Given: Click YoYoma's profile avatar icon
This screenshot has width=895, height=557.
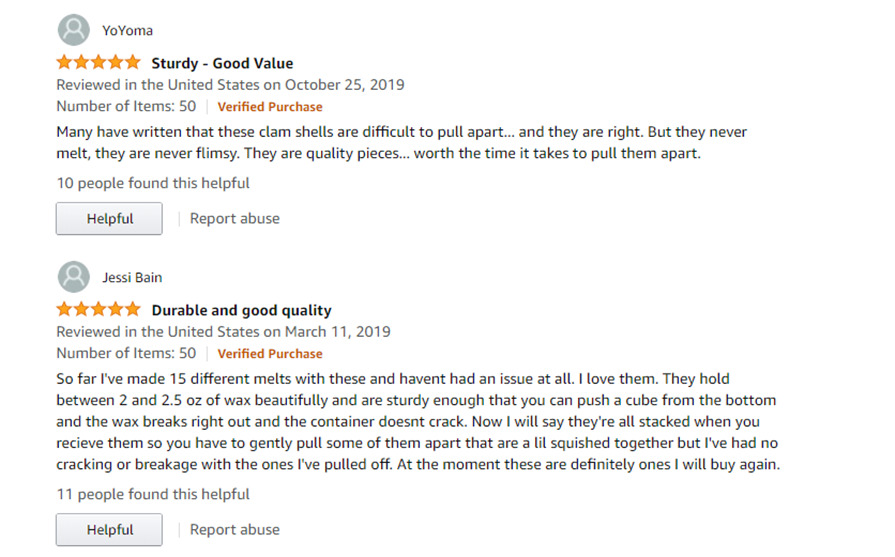Looking at the screenshot, I should click(x=74, y=30).
